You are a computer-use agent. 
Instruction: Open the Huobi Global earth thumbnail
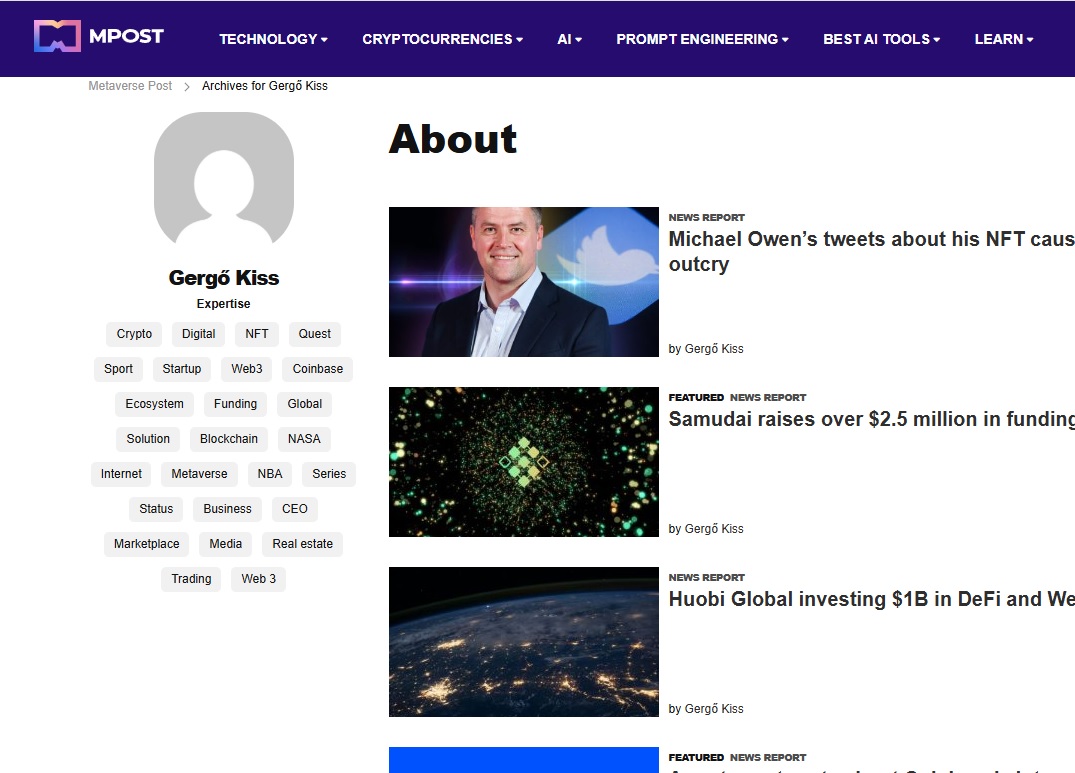pos(523,642)
